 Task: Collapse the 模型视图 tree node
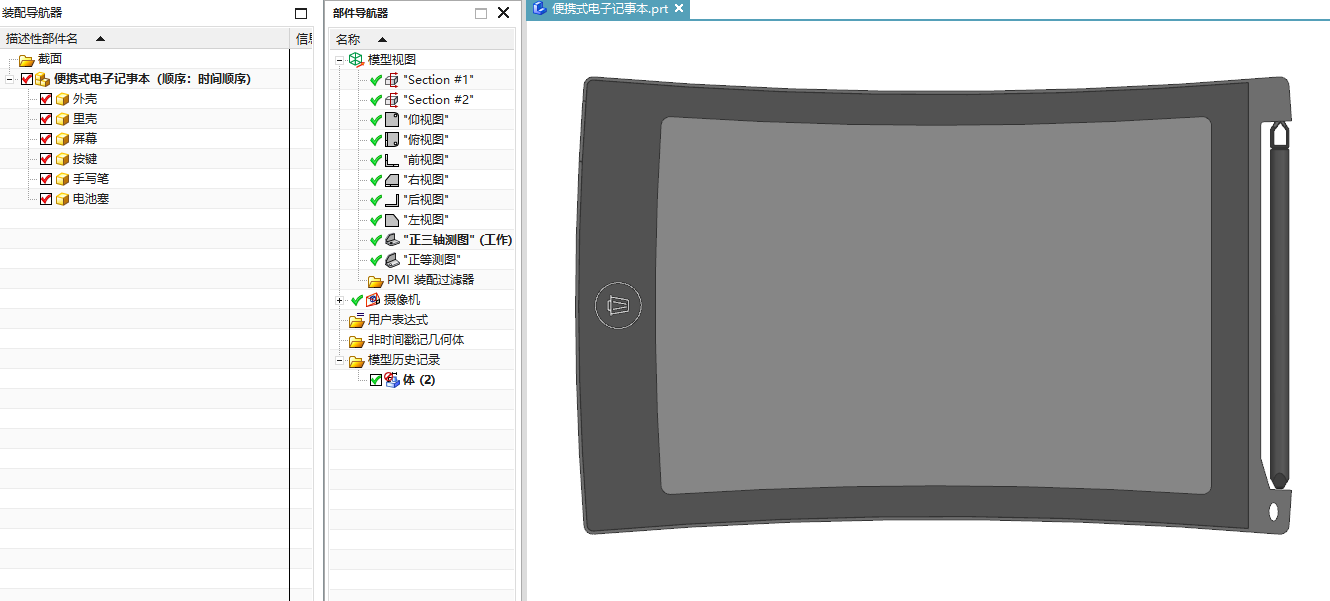pyautogui.click(x=340, y=60)
